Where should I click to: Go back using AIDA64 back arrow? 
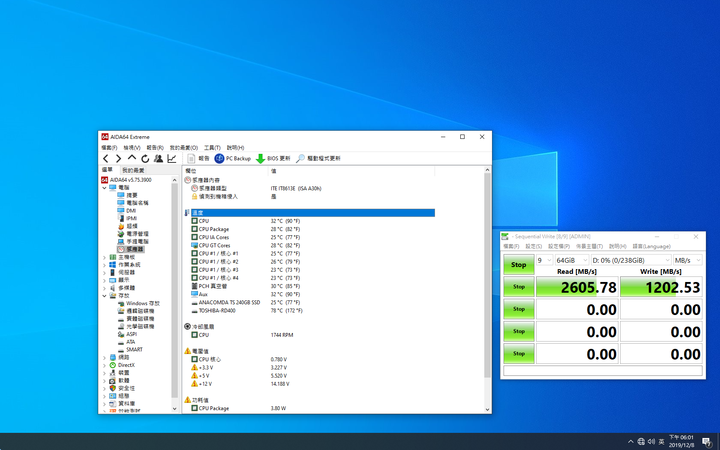pyautogui.click(x=106, y=158)
